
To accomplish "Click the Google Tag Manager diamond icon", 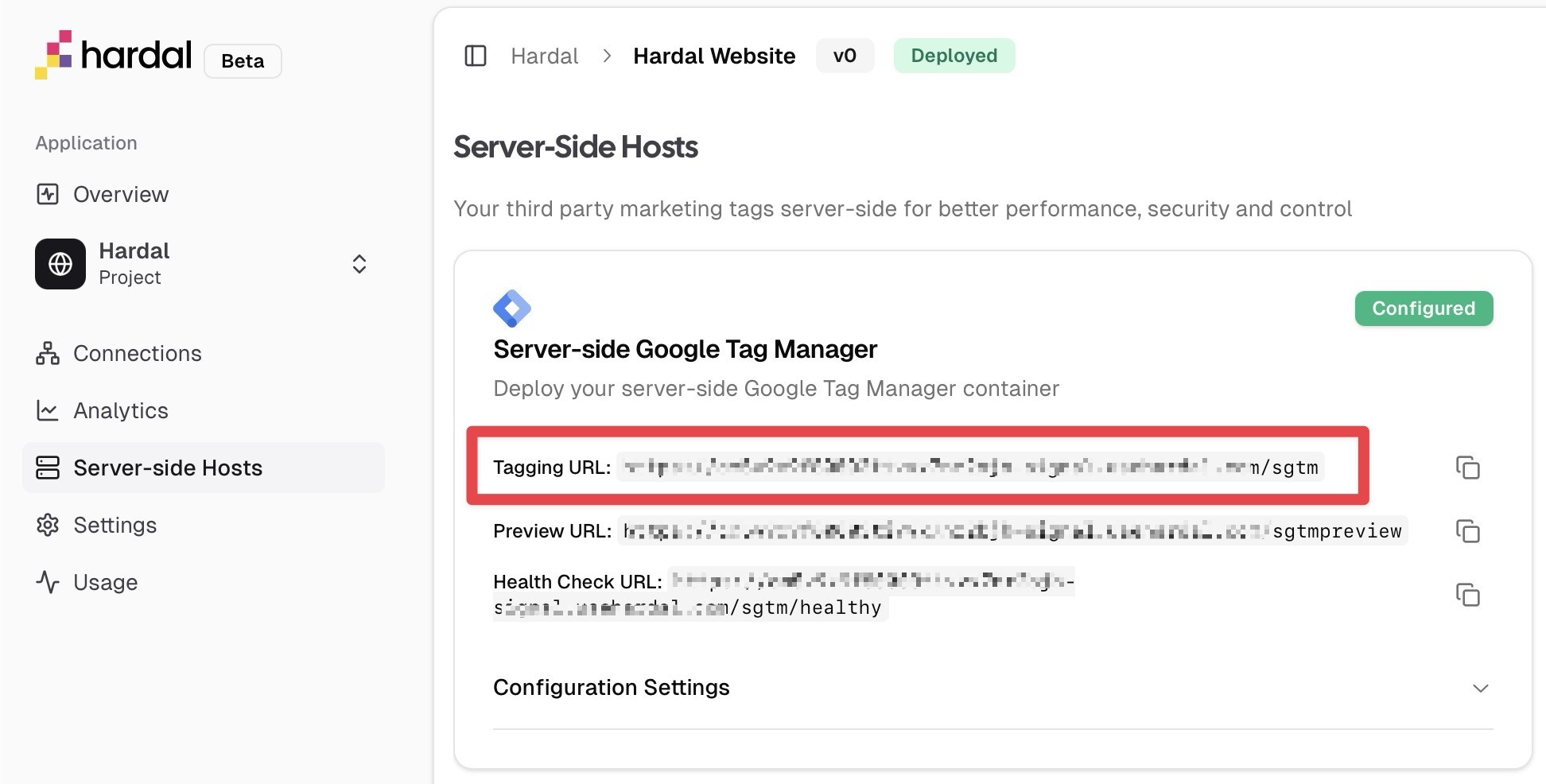I will click(513, 308).
